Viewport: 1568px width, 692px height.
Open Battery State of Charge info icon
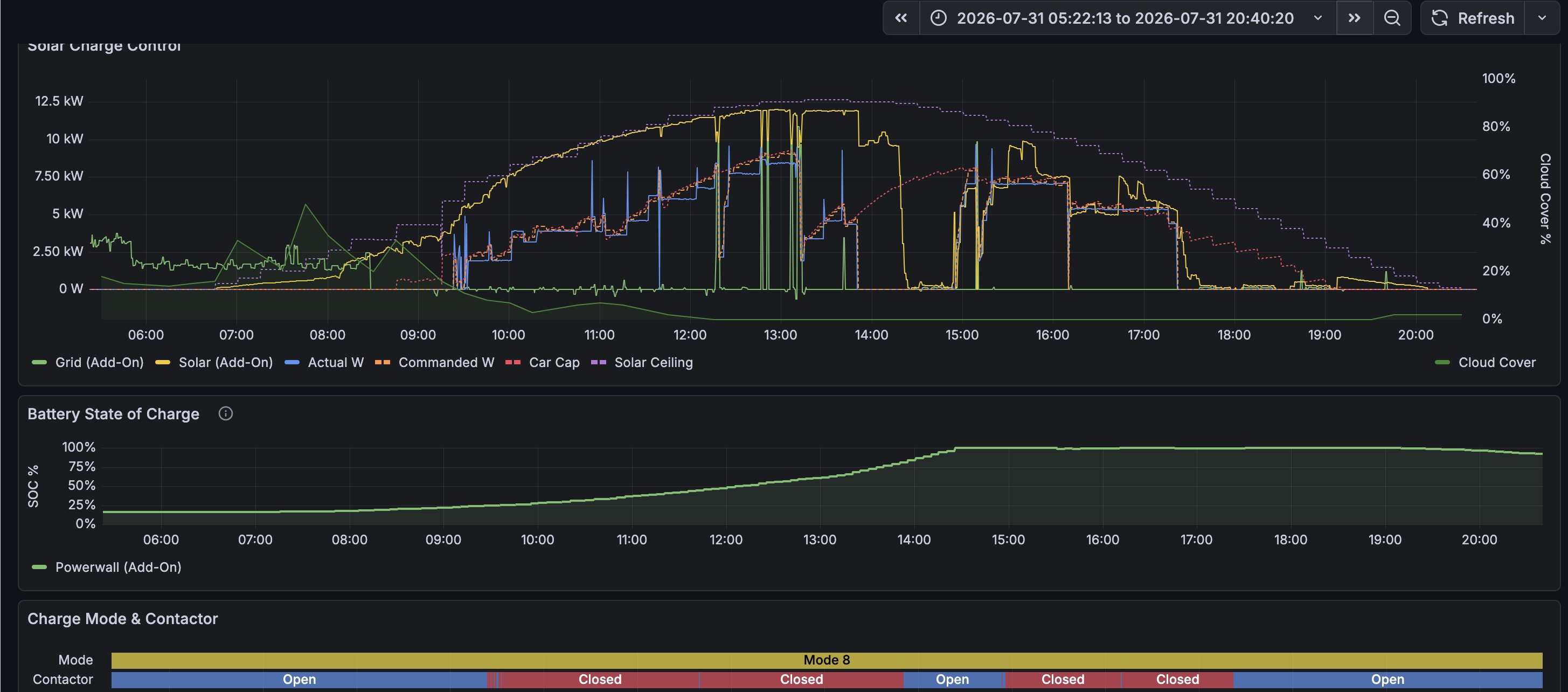click(x=225, y=414)
